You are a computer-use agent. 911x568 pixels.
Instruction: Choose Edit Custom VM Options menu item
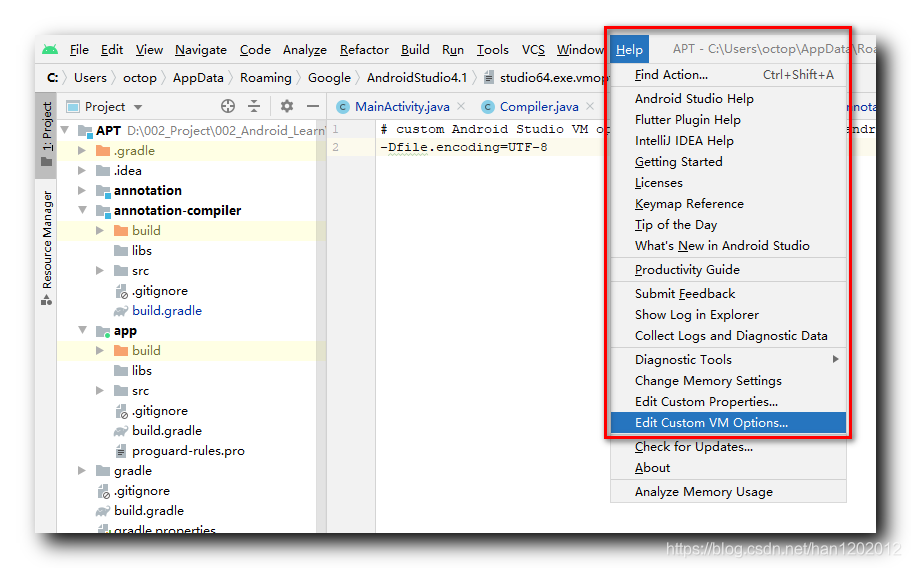pos(711,423)
